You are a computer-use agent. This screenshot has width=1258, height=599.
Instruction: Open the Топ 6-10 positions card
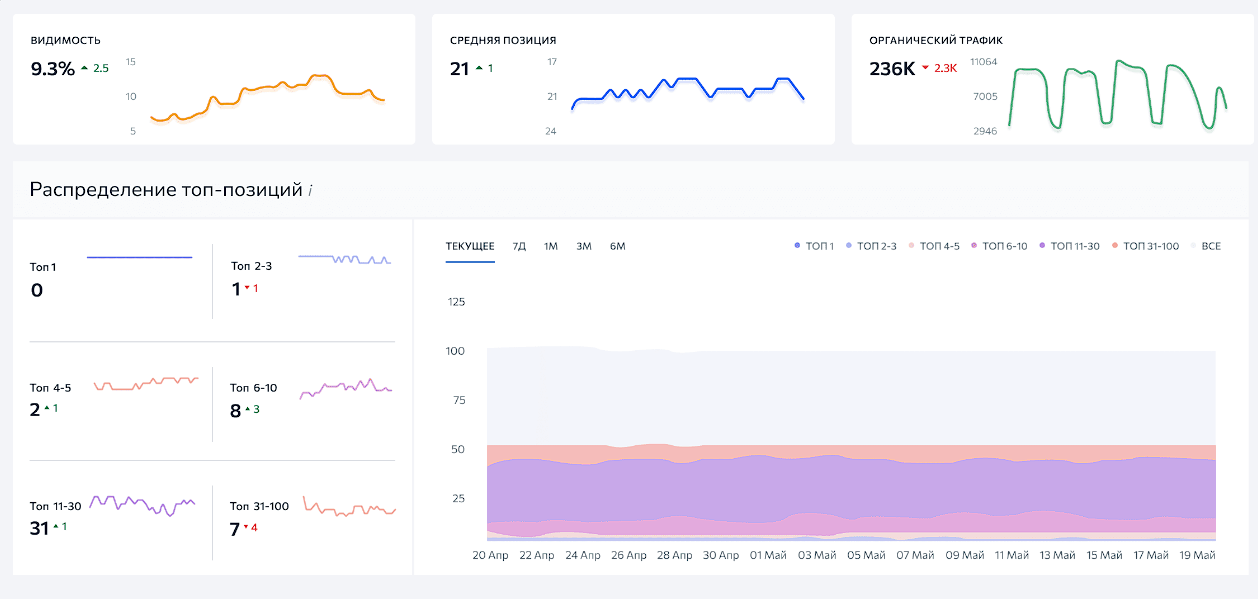tap(310, 398)
